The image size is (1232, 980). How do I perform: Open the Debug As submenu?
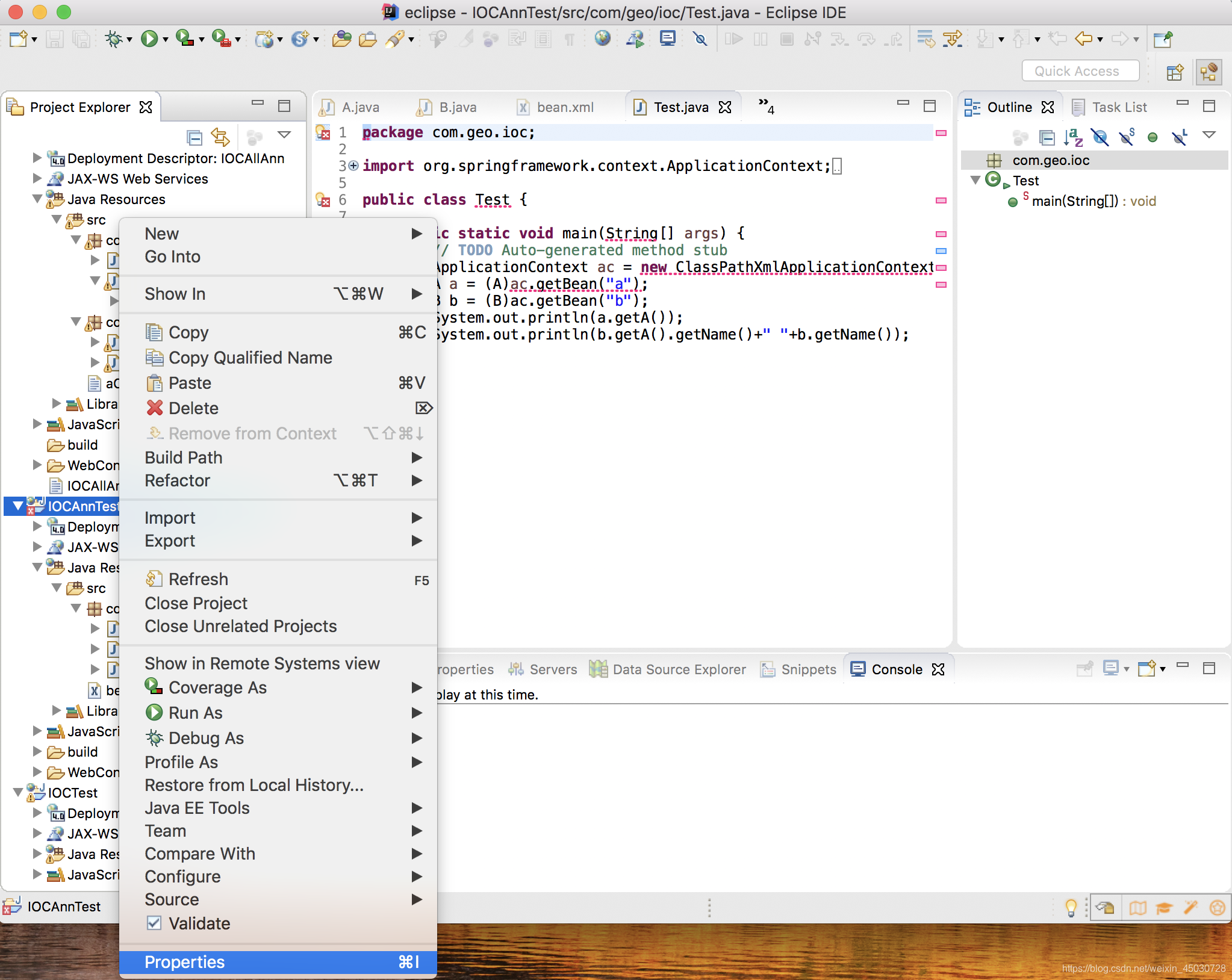(278, 738)
